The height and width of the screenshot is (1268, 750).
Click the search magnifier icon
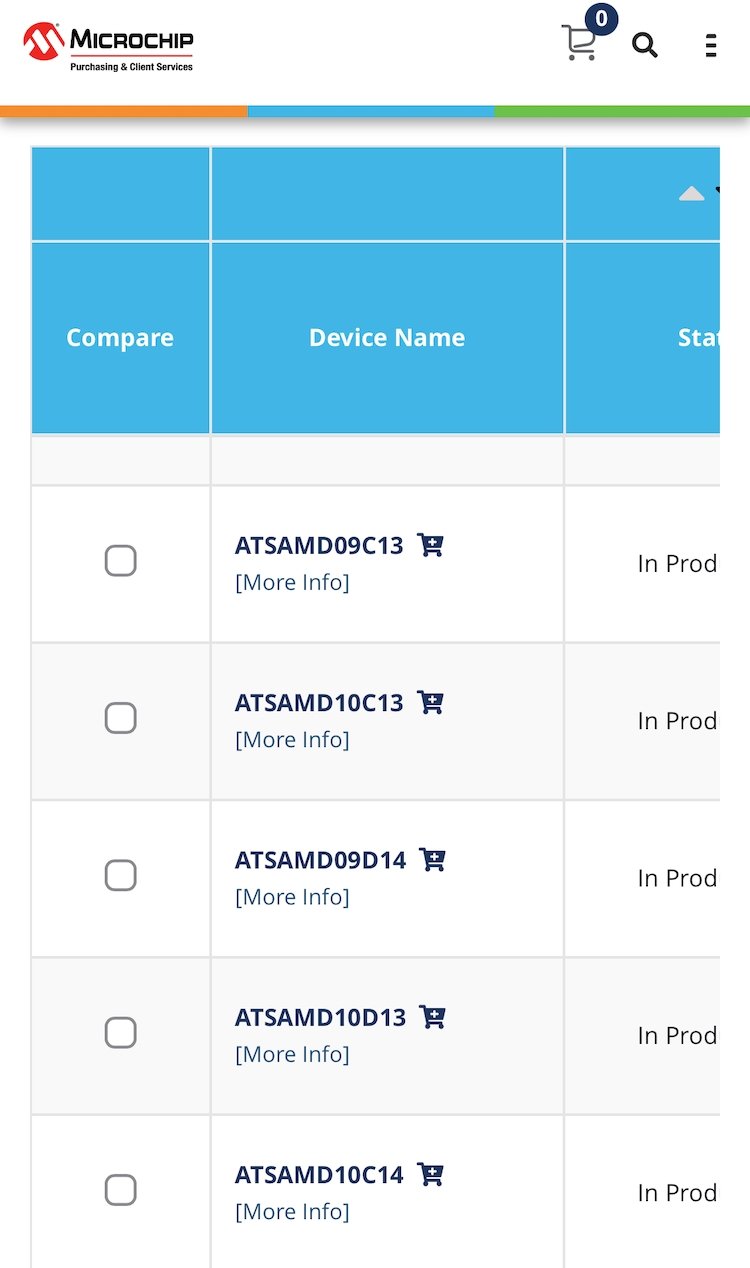coord(645,45)
